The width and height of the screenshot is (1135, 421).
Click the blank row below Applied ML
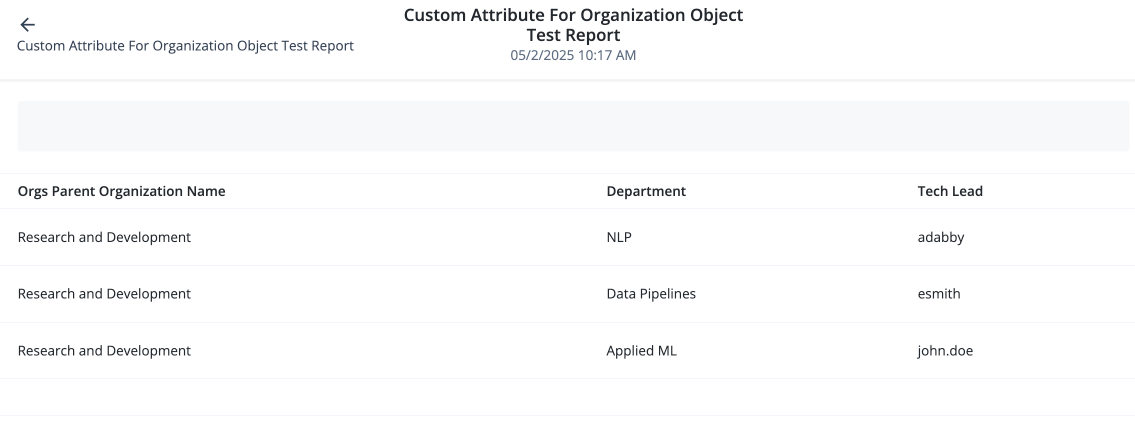pyautogui.click(x=573, y=397)
